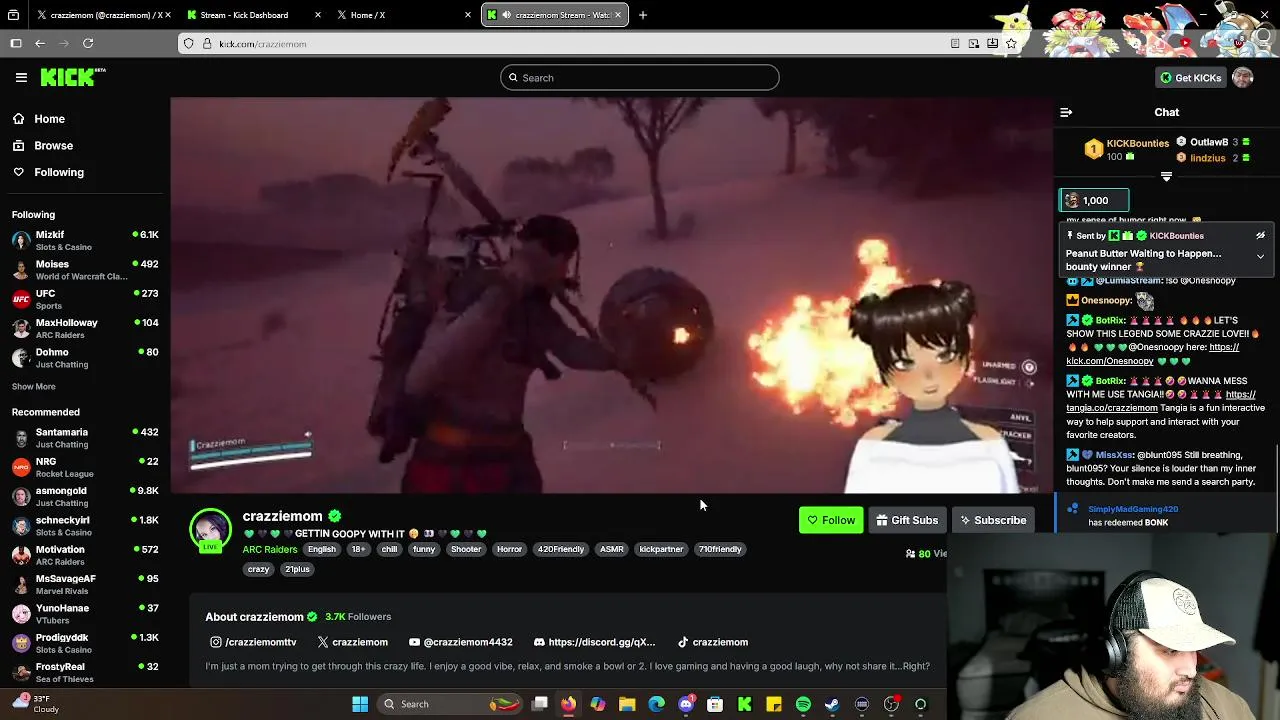Viewport: 1280px width, 720px height.
Task: Open asmongold in Recommended list
Action: [85, 497]
